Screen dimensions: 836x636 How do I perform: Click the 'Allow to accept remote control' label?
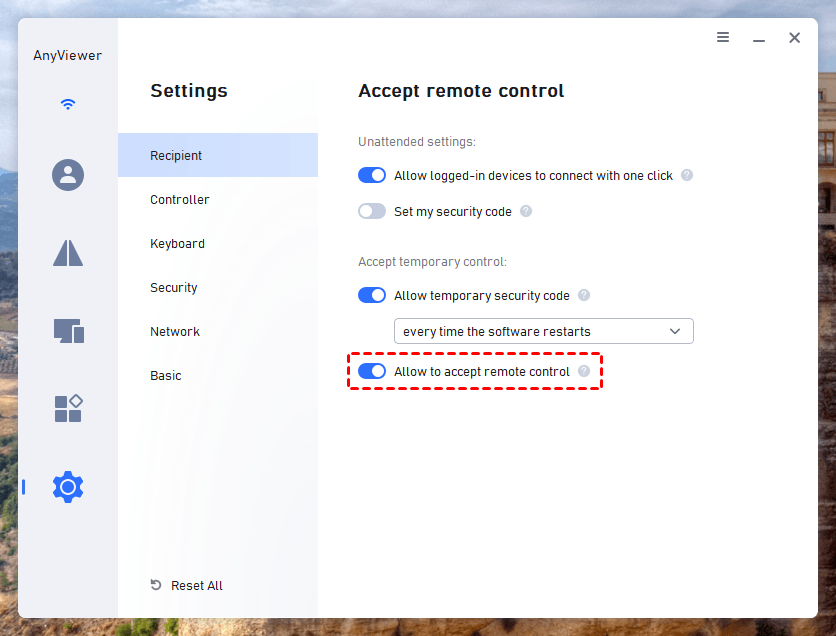point(481,372)
